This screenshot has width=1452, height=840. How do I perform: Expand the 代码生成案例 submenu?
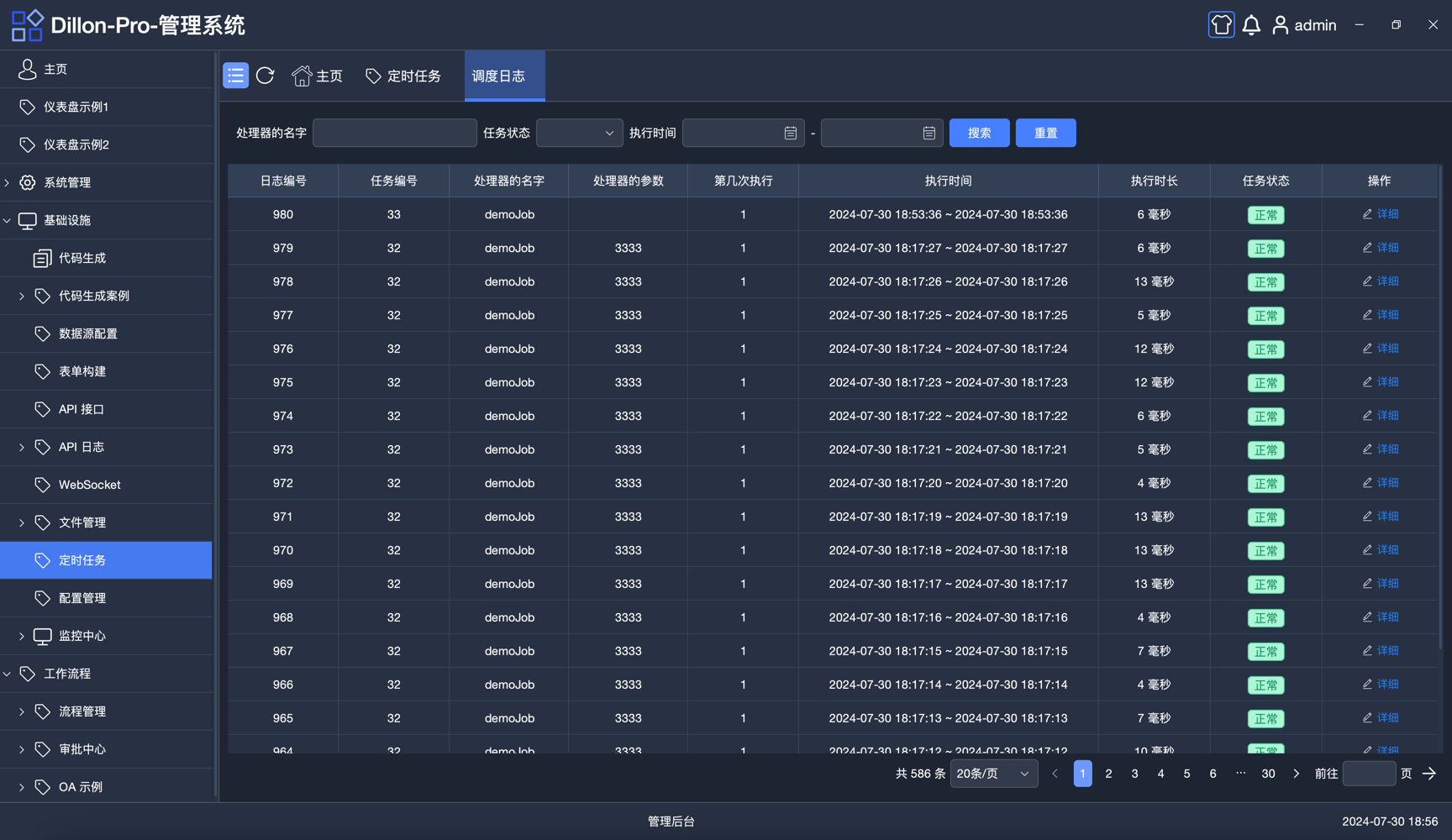[106, 296]
